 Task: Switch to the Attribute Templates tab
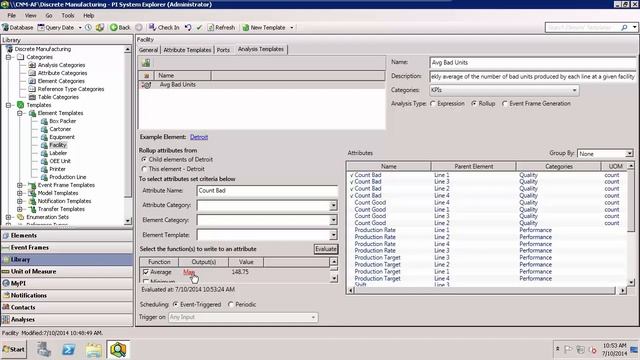coord(187,50)
